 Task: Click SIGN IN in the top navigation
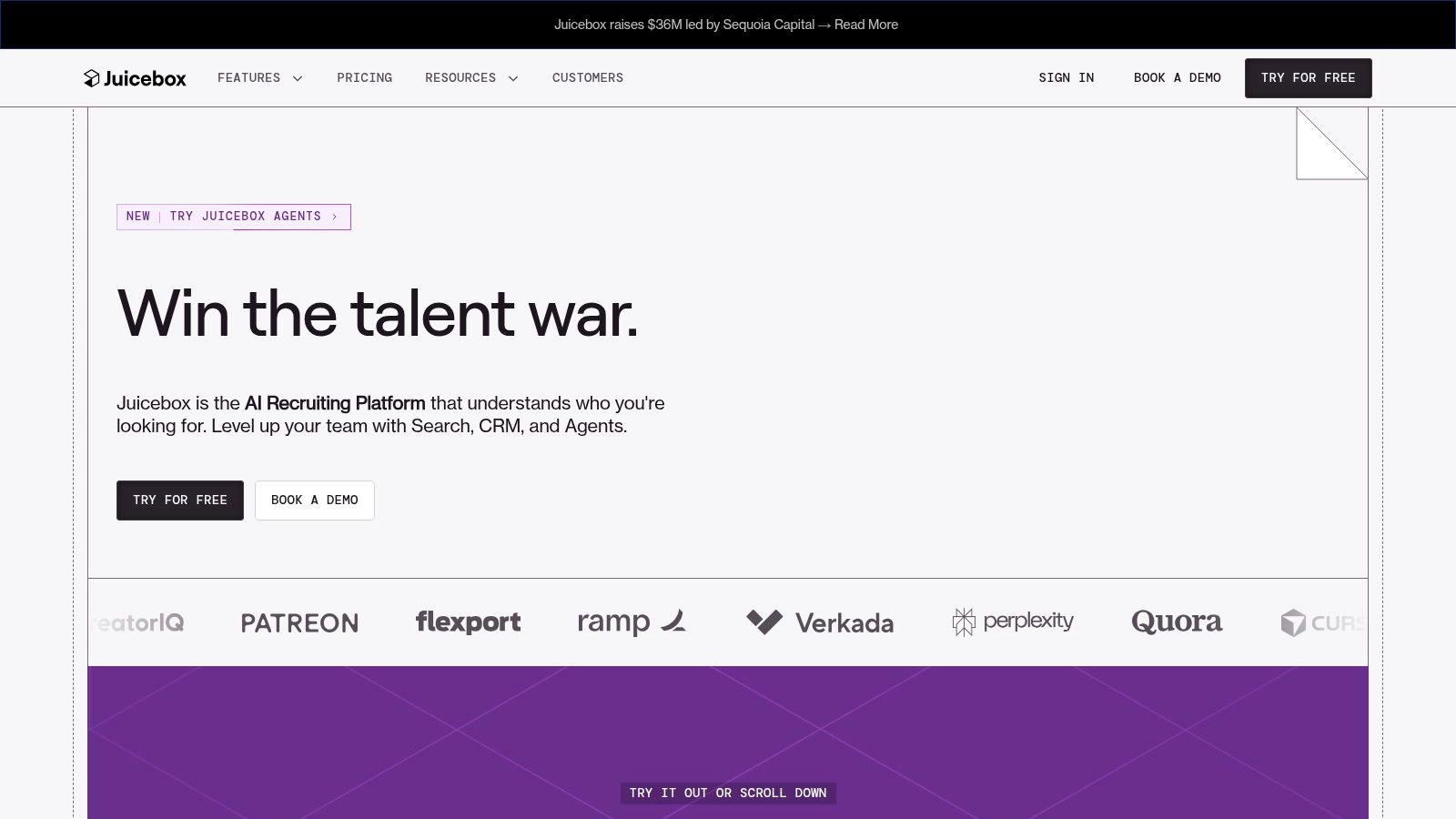point(1066,77)
